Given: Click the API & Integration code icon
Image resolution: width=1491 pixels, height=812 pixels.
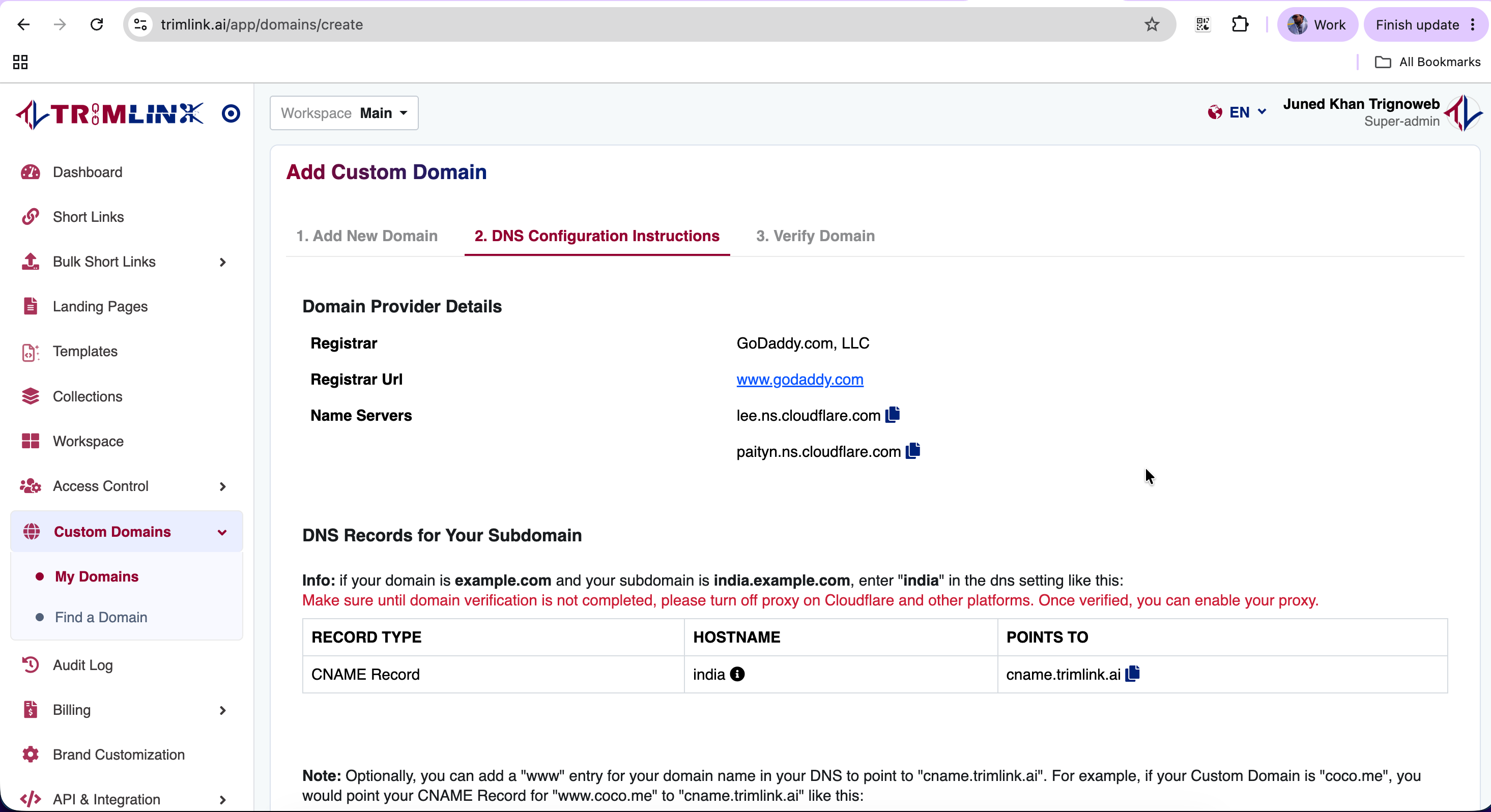Looking at the screenshot, I should [x=30, y=799].
